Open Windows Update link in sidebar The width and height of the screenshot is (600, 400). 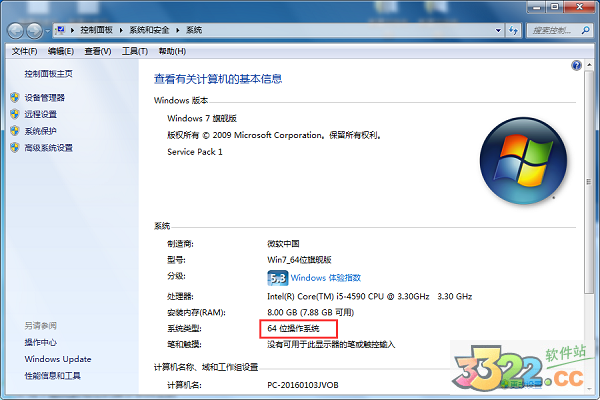click(x=58, y=359)
